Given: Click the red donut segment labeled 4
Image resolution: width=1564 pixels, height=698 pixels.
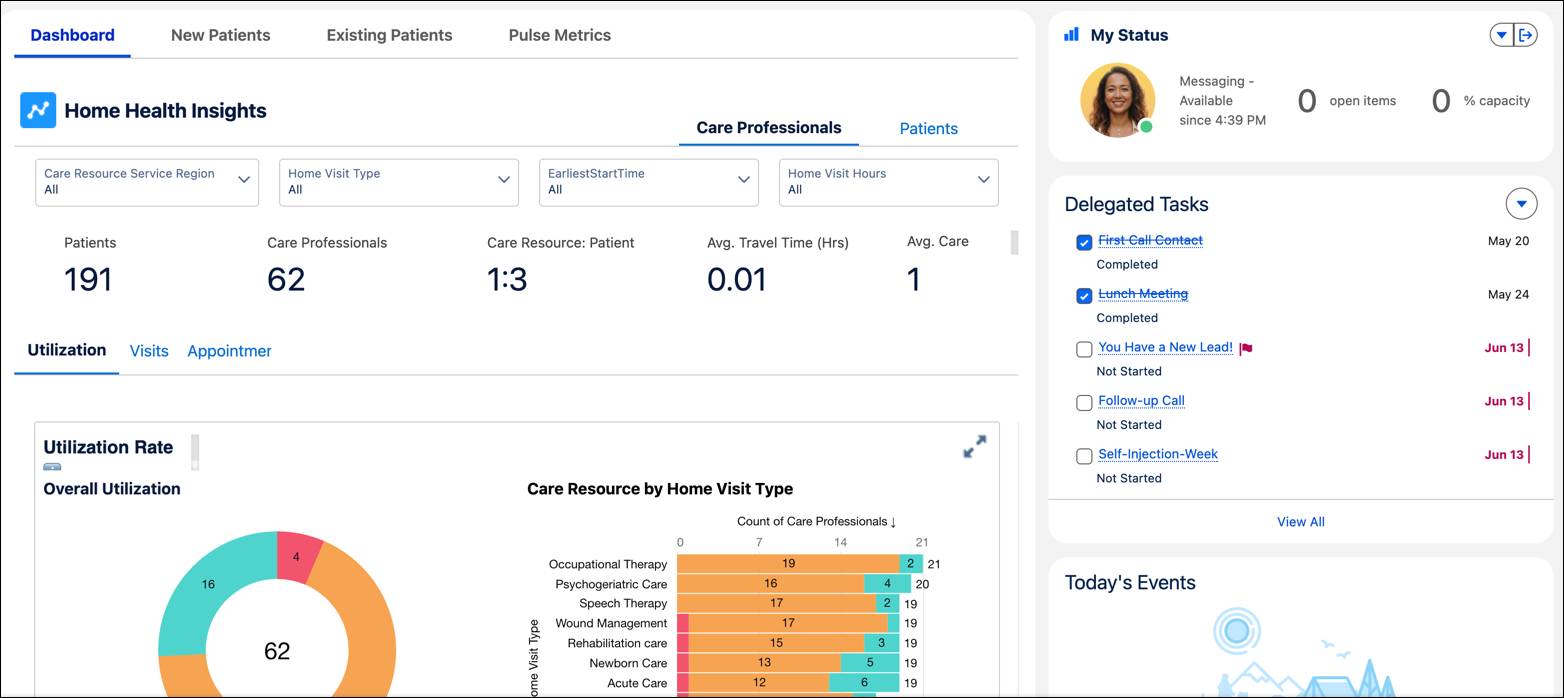Looking at the screenshot, I should (299, 557).
